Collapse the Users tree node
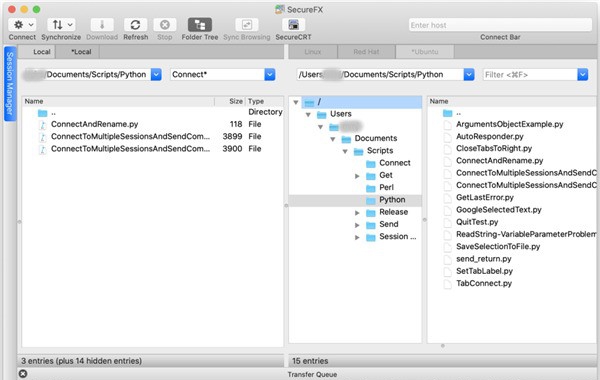The width and height of the screenshot is (600, 380). (308, 114)
